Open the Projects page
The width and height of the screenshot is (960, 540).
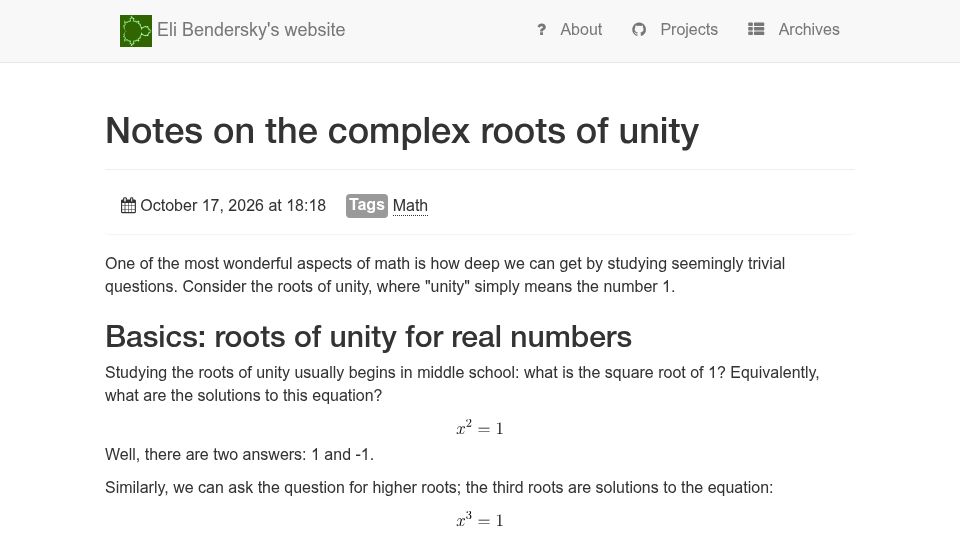(689, 29)
